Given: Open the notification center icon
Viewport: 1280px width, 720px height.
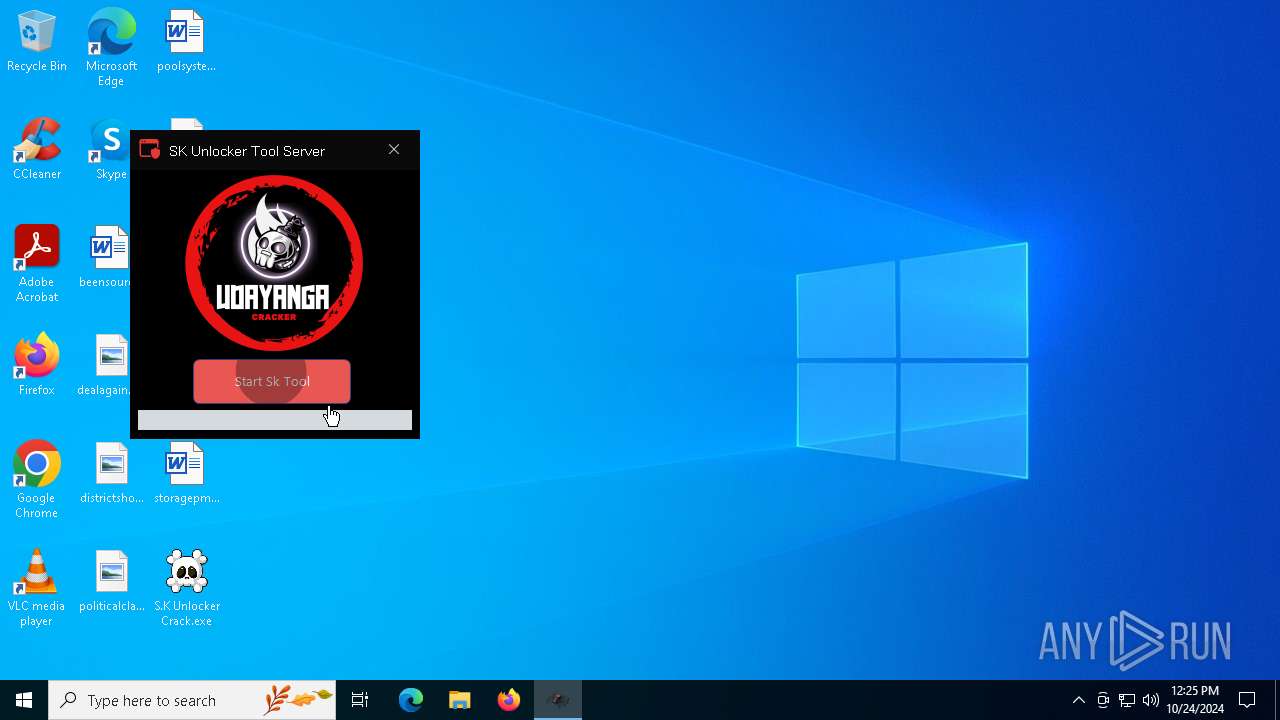Looking at the screenshot, I should tap(1247, 700).
